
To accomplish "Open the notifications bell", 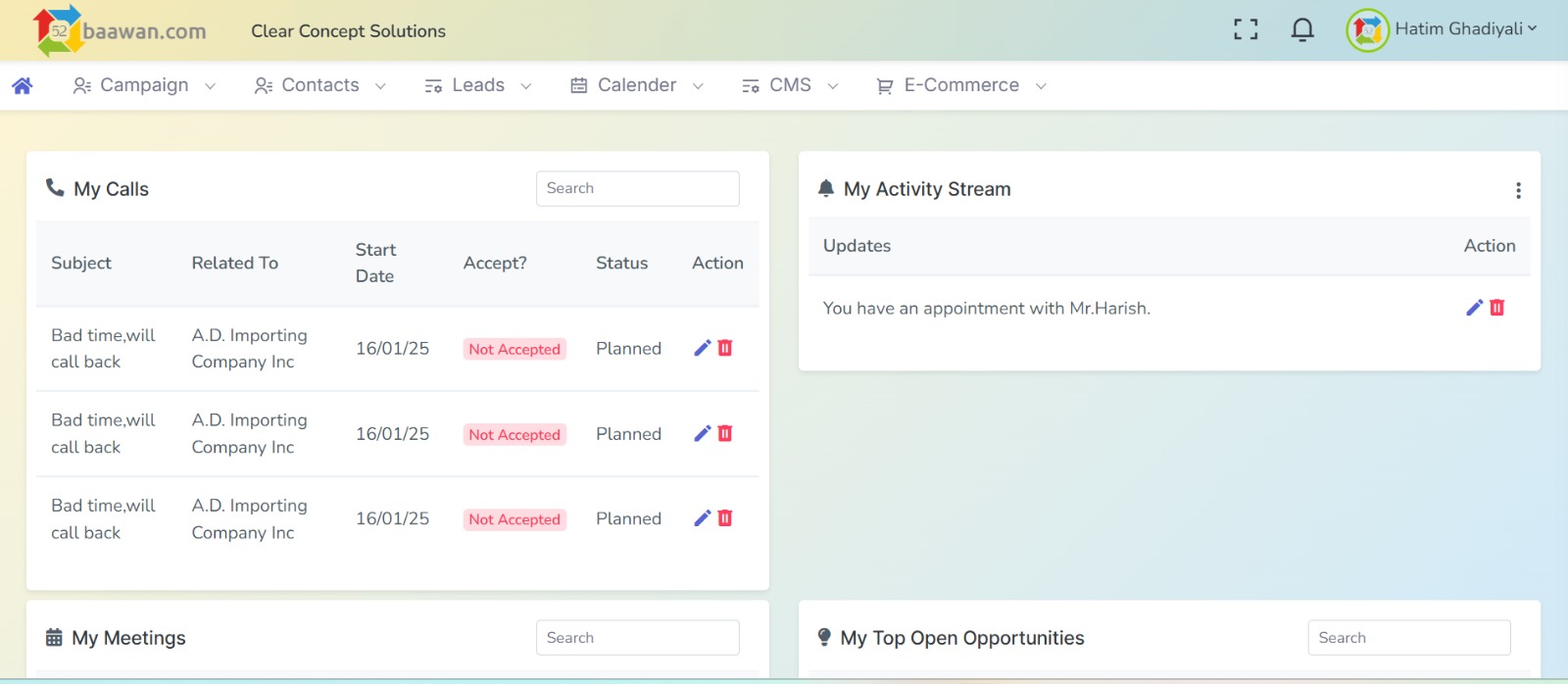I will click(x=1301, y=29).
